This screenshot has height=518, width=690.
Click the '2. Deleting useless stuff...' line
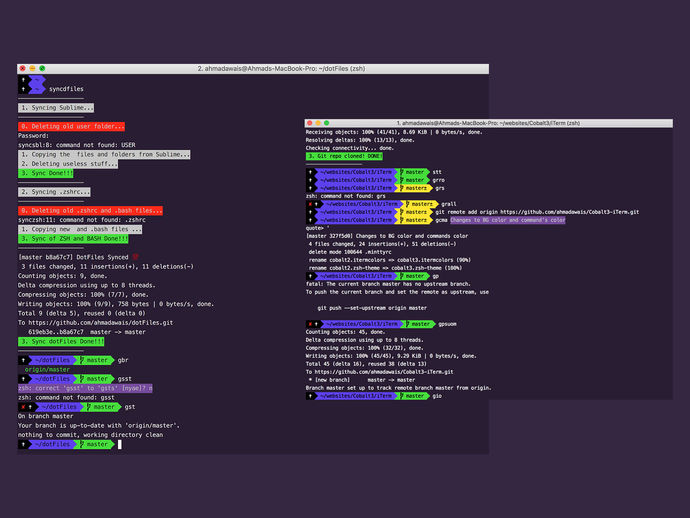point(68,164)
